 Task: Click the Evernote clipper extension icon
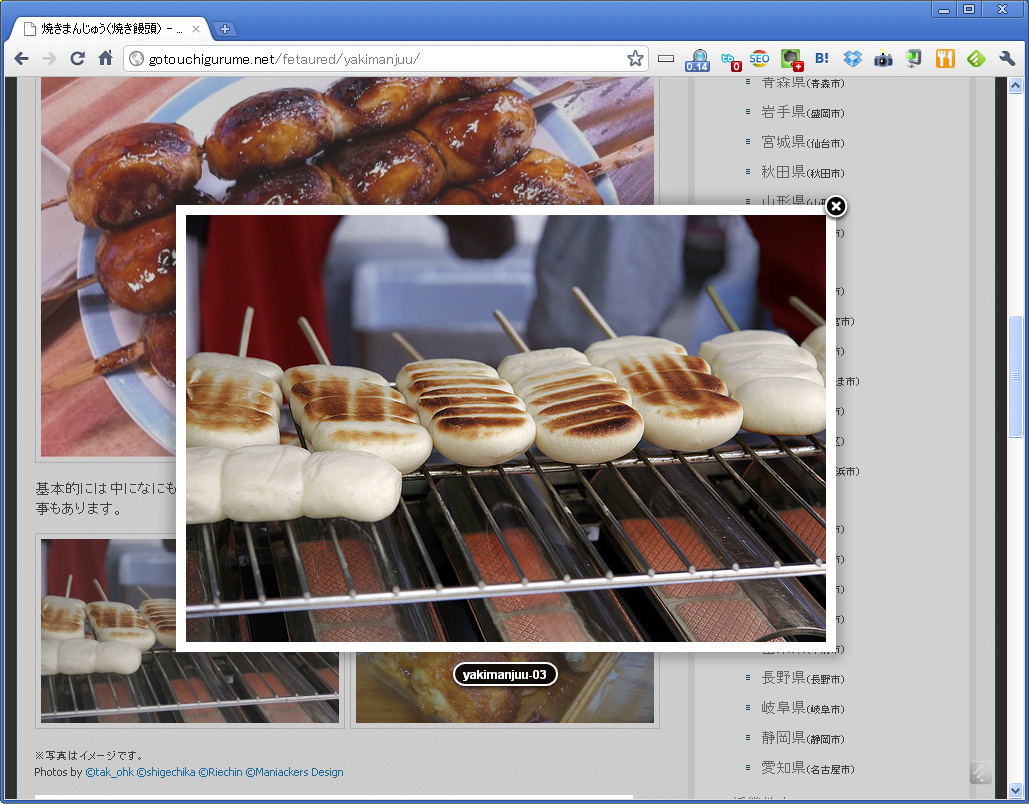click(x=913, y=59)
